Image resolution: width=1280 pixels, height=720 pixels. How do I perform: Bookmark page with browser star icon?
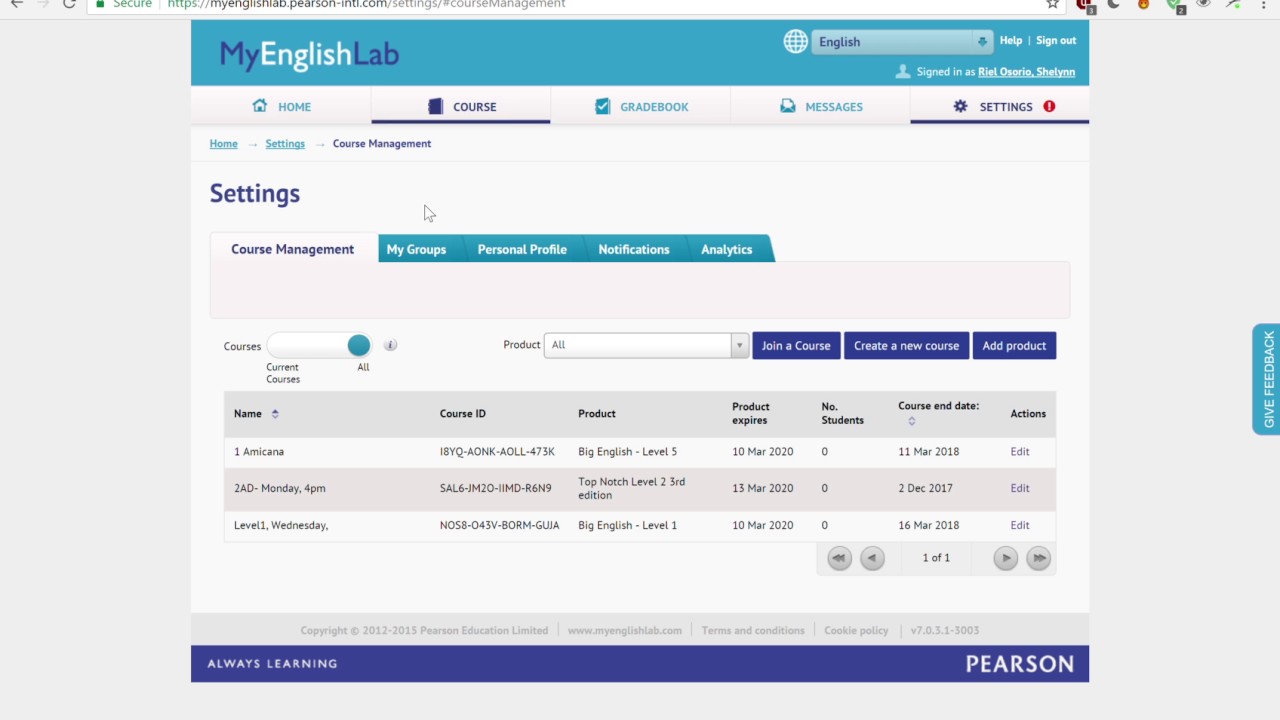point(1052,4)
